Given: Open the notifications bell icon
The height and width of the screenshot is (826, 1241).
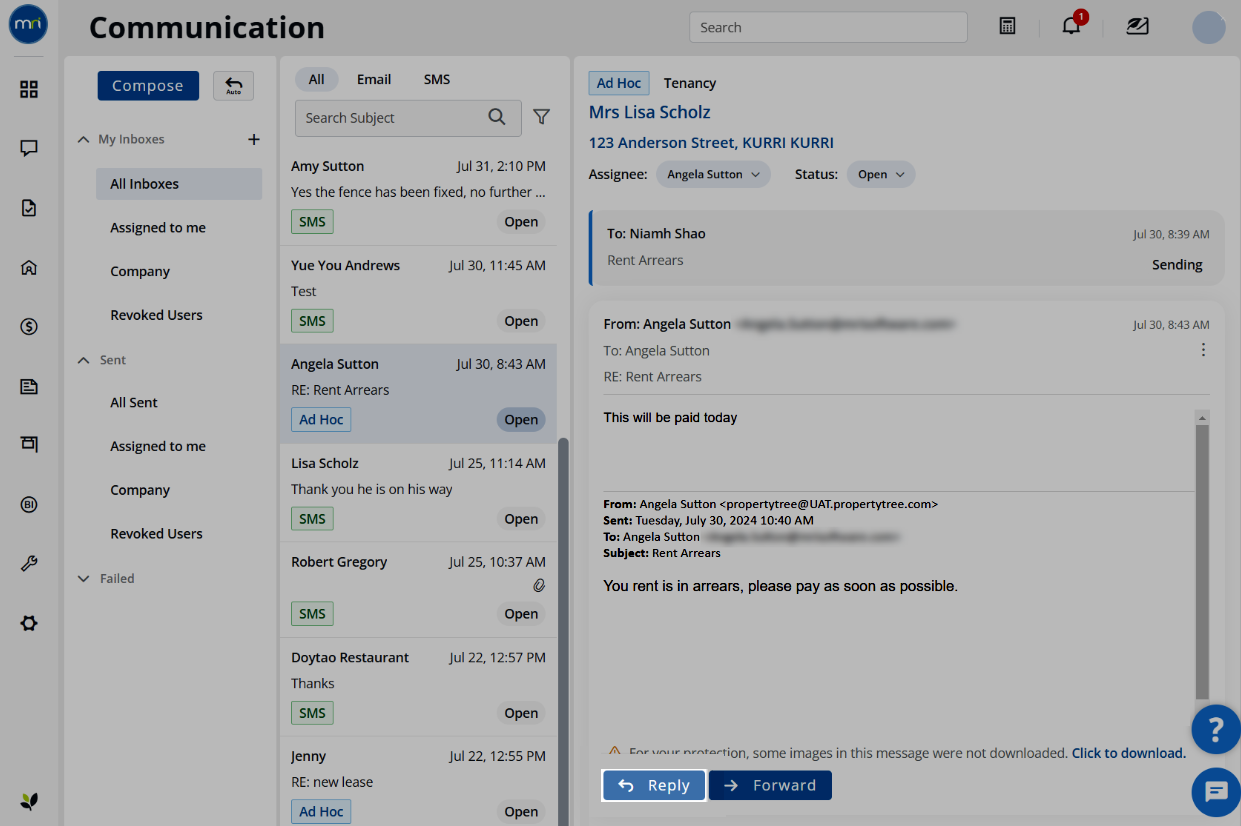Looking at the screenshot, I should coord(1071,26).
